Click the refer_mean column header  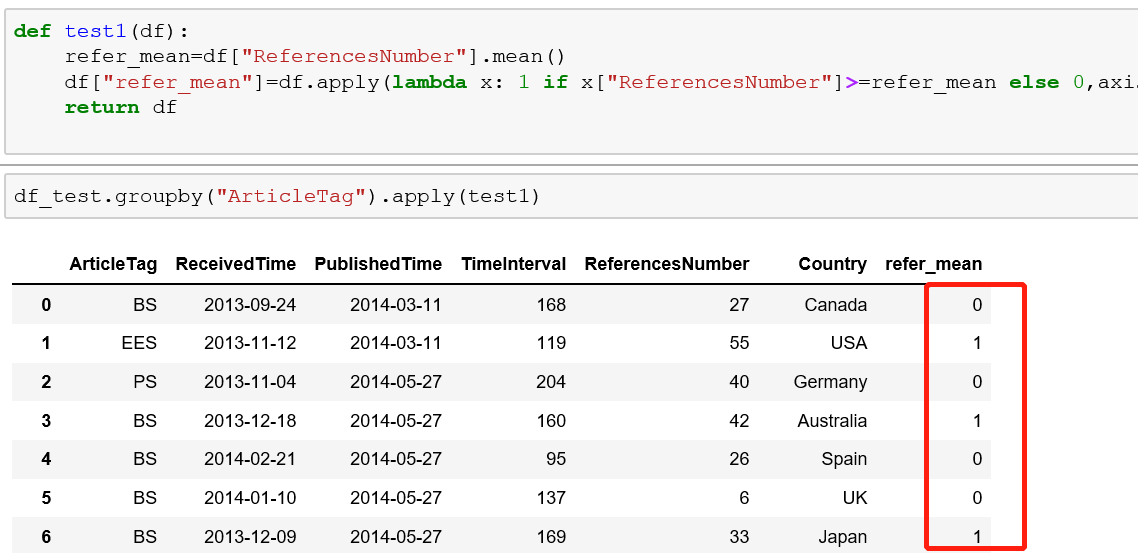pos(933,264)
